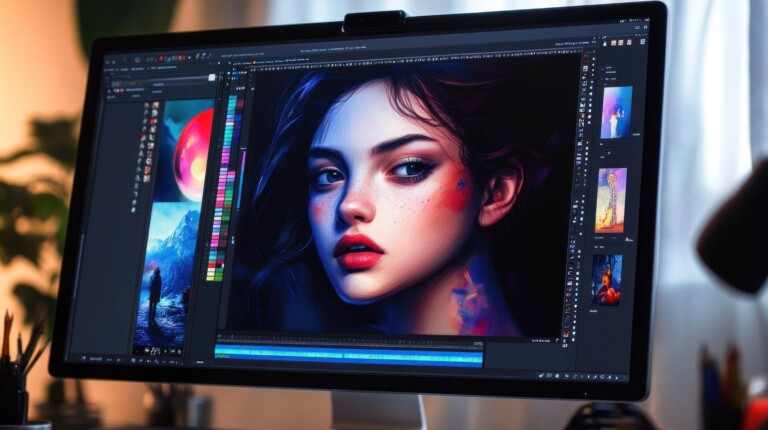Adjust the purple-to-blue vertical gradient slider

coord(241,179)
